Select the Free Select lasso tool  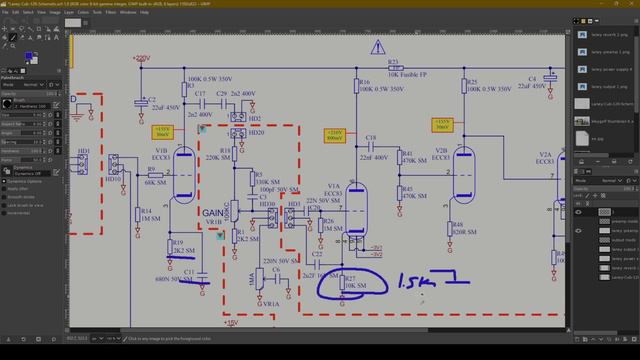(21, 29)
